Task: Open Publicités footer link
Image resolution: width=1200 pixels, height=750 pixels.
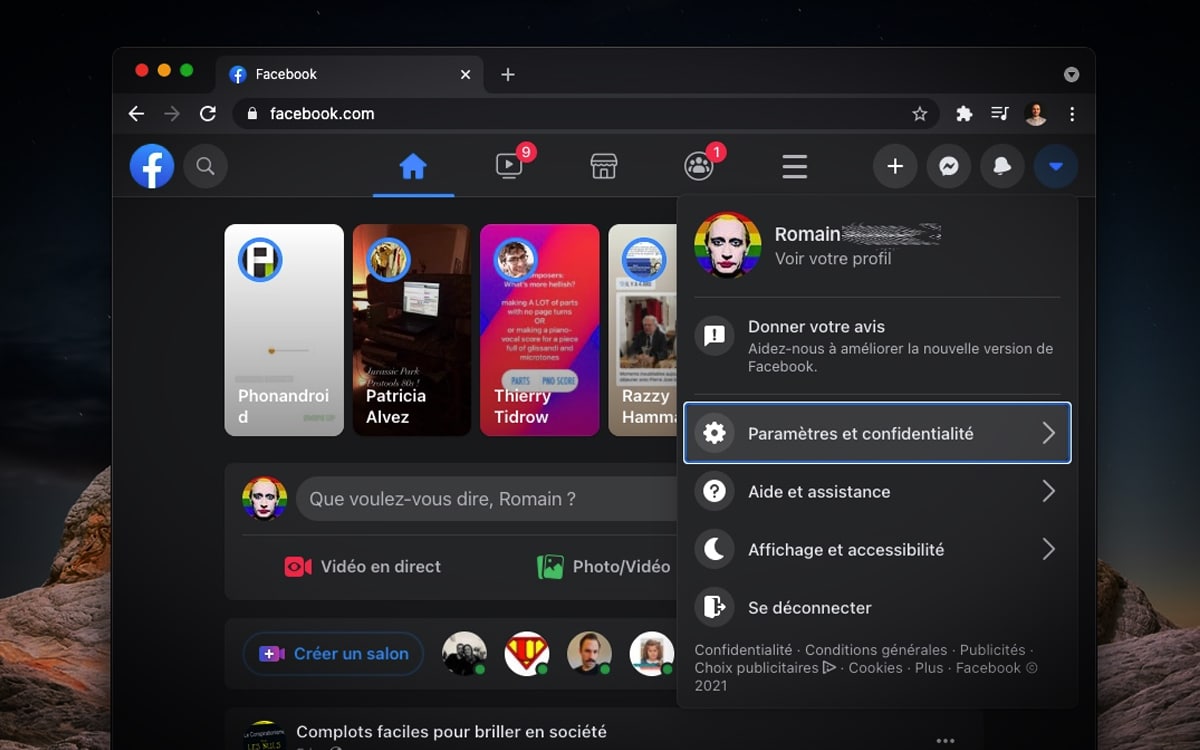Action: click(x=993, y=650)
